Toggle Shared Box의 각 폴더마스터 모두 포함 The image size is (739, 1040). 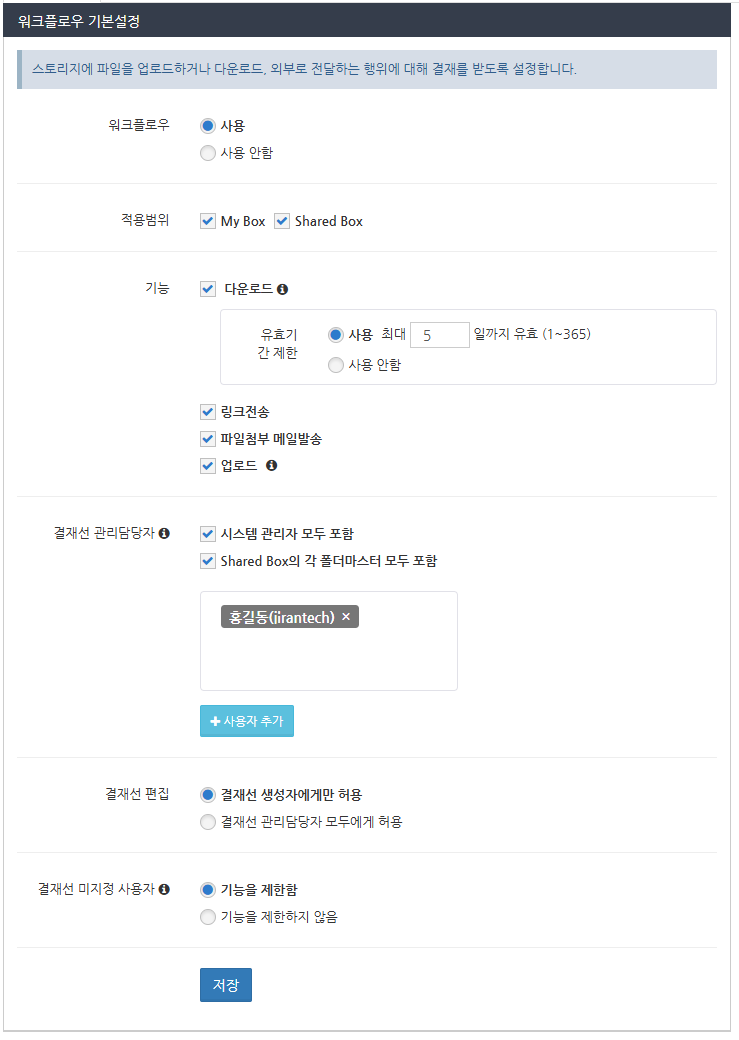point(208,561)
